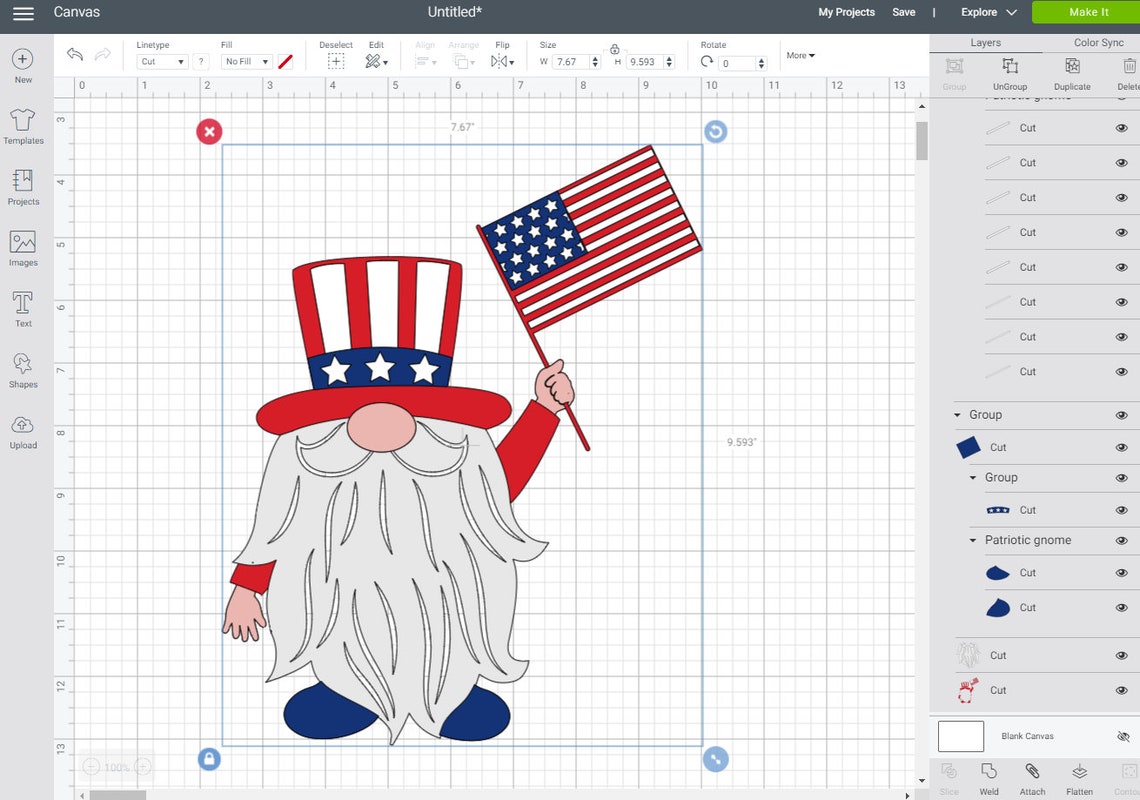Switch to the Color Sync tab
Image resolution: width=1140 pixels, height=800 pixels.
(1099, 42)
